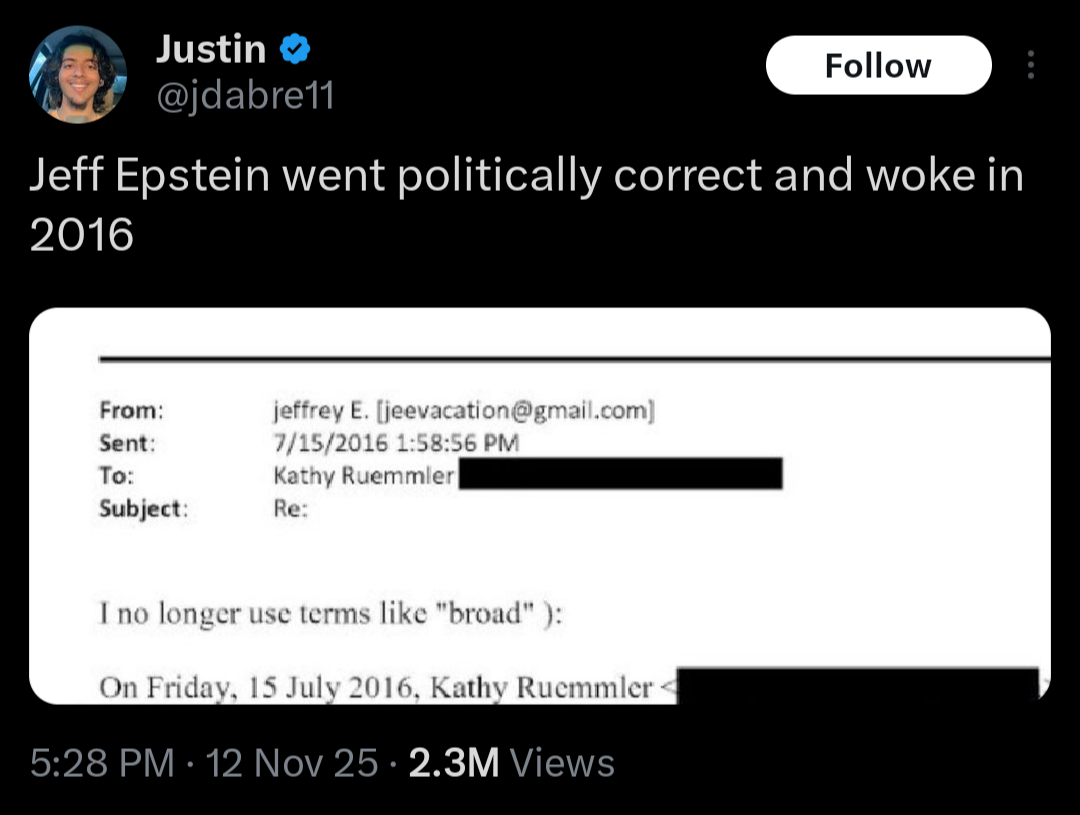Click the black redaction bar in To field
Screen dimensions: 1080x815
(620, 475)
